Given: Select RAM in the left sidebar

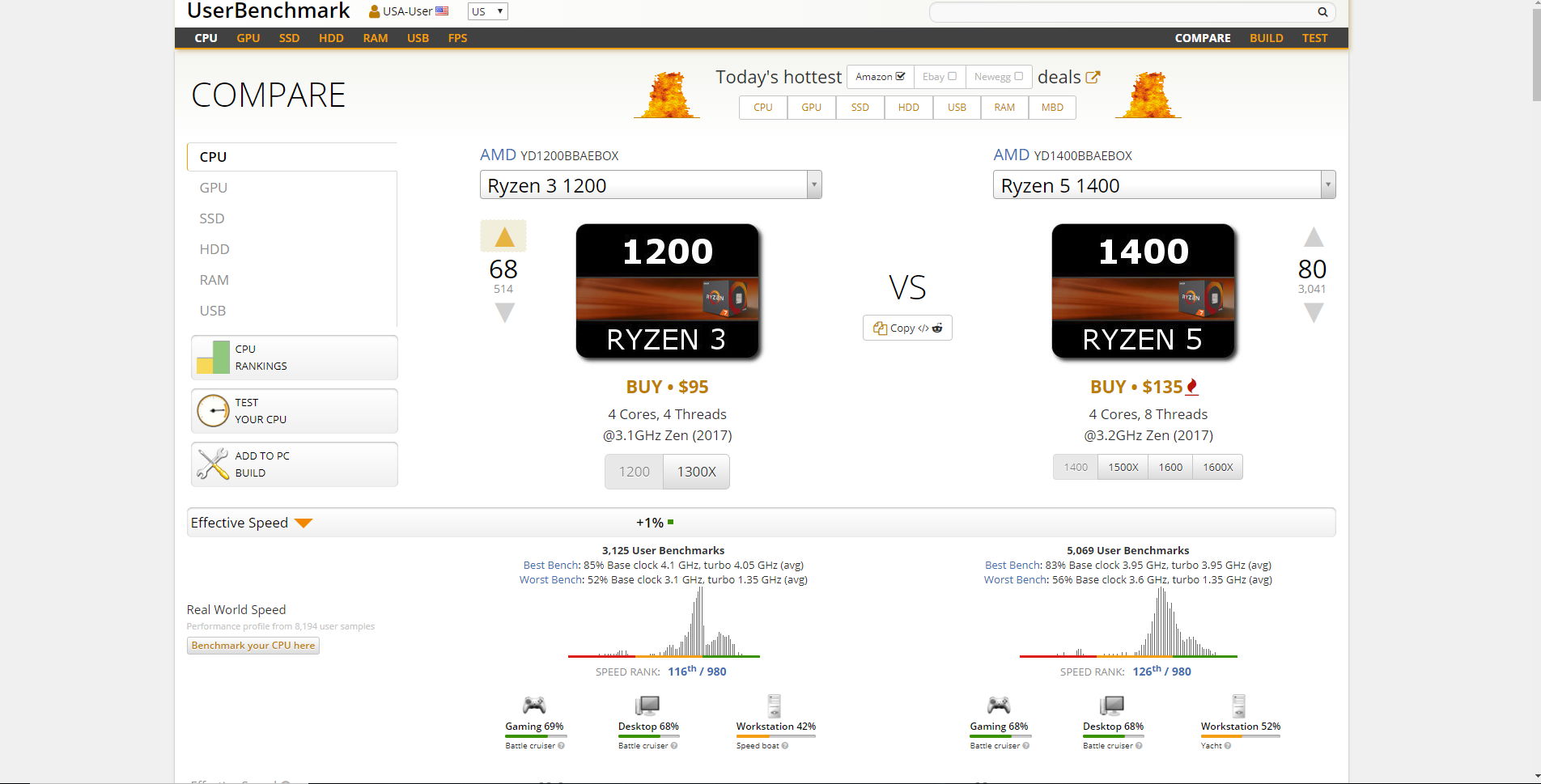Looking at the screenshot, I should 214,280.
